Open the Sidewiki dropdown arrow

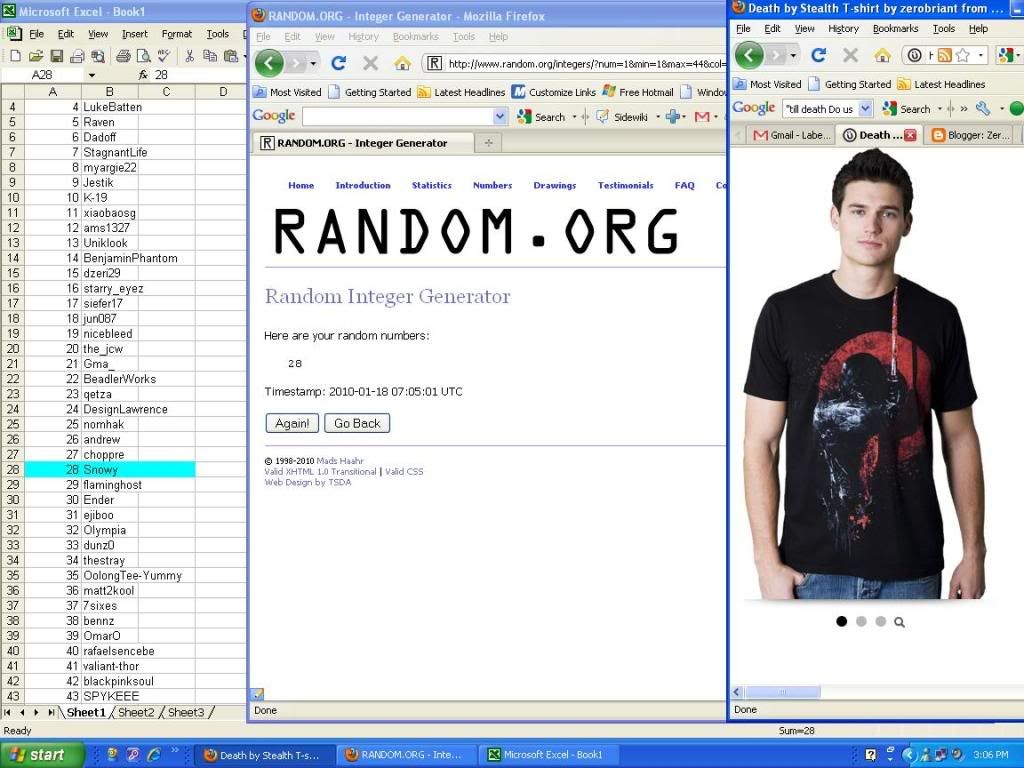(x=658, y=117)
